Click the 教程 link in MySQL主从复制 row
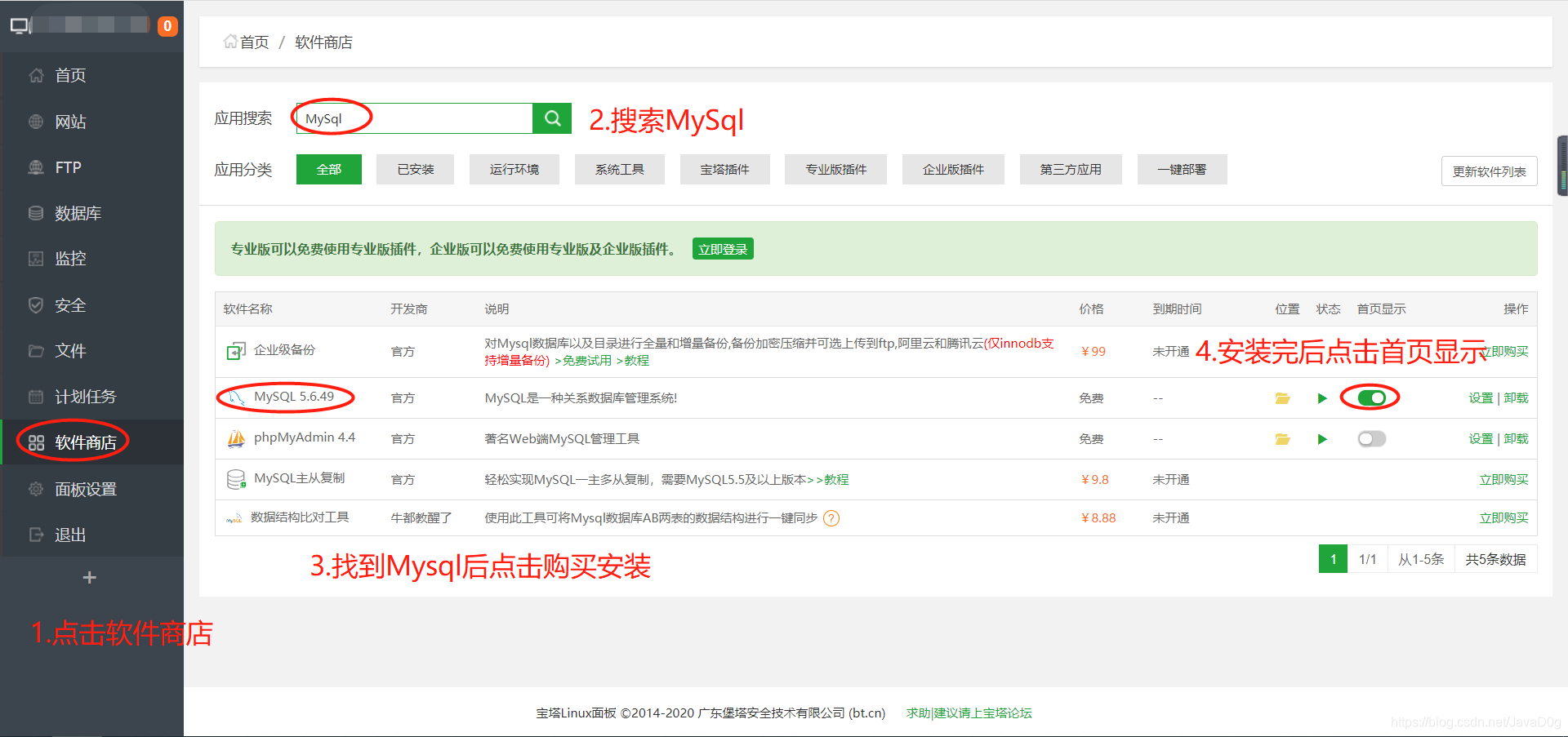Screen dimensions: 1568x737 coord(836,479)
